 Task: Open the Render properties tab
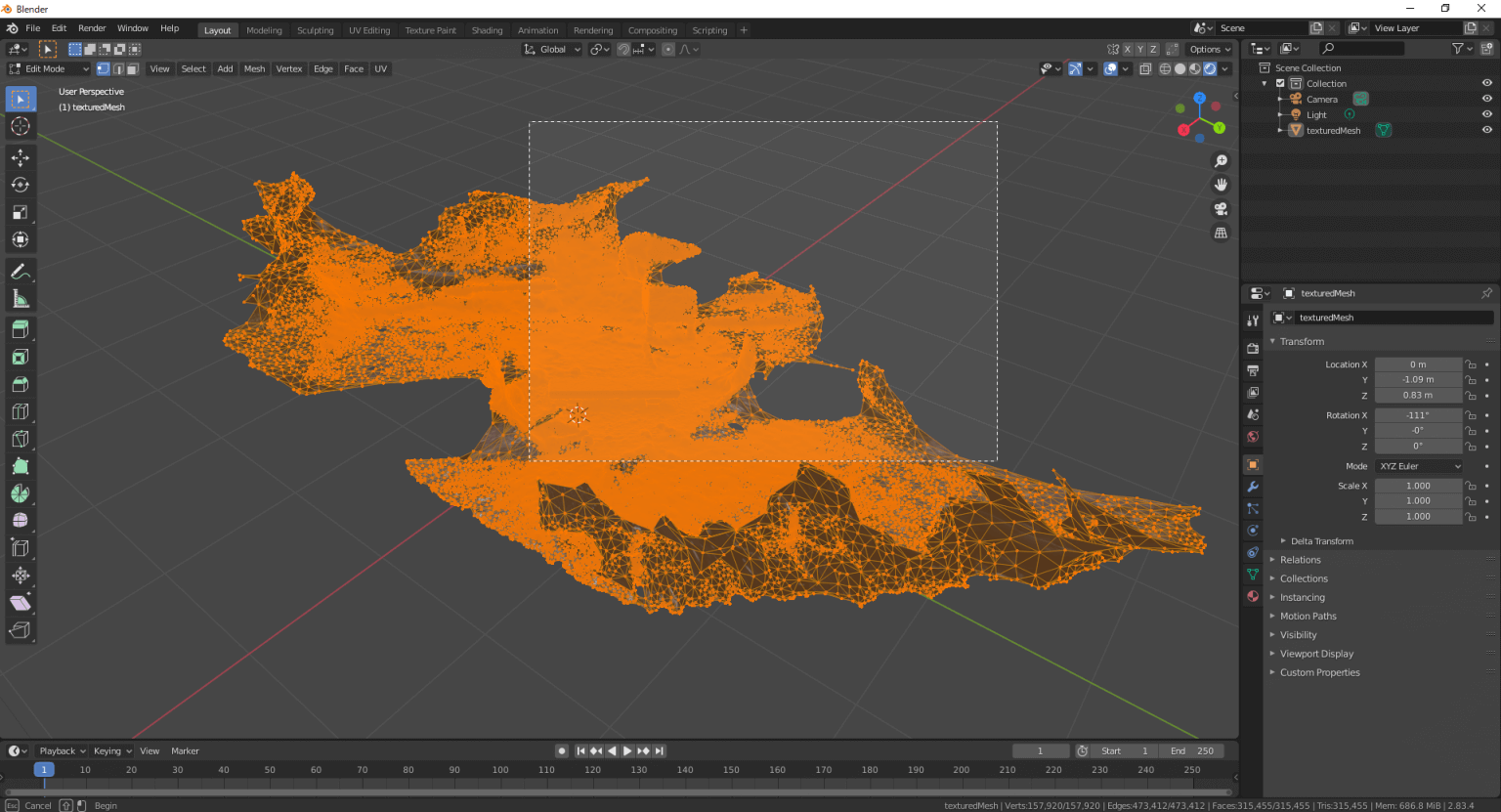click(x=1252, y=347)
